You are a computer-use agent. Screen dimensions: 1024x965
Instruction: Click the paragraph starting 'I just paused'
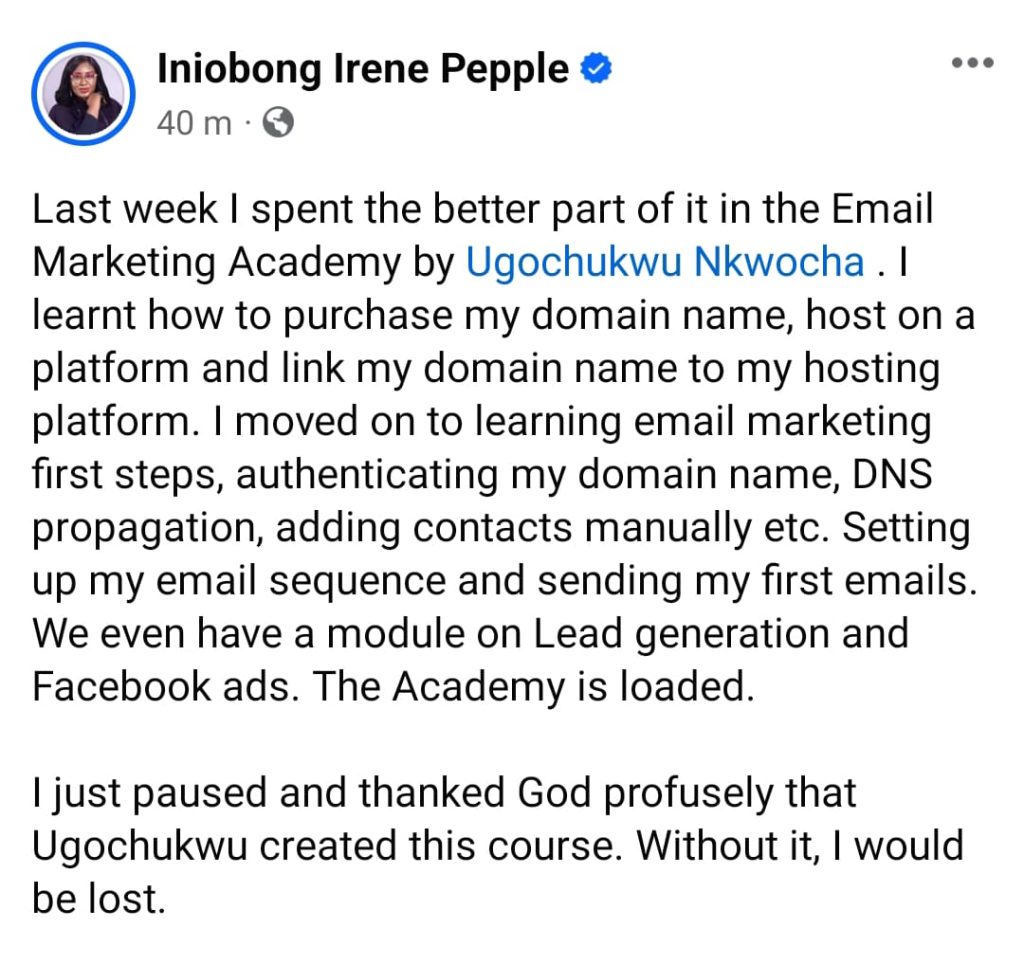point(498,846)
